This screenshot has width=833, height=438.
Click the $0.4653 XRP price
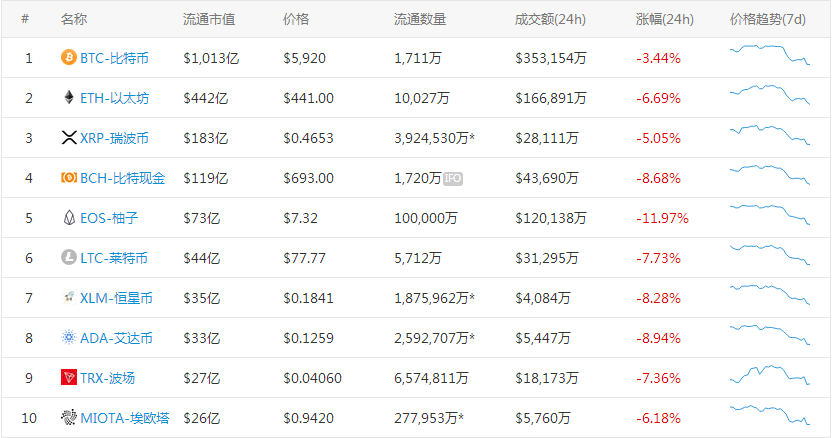tap(308, 138)
